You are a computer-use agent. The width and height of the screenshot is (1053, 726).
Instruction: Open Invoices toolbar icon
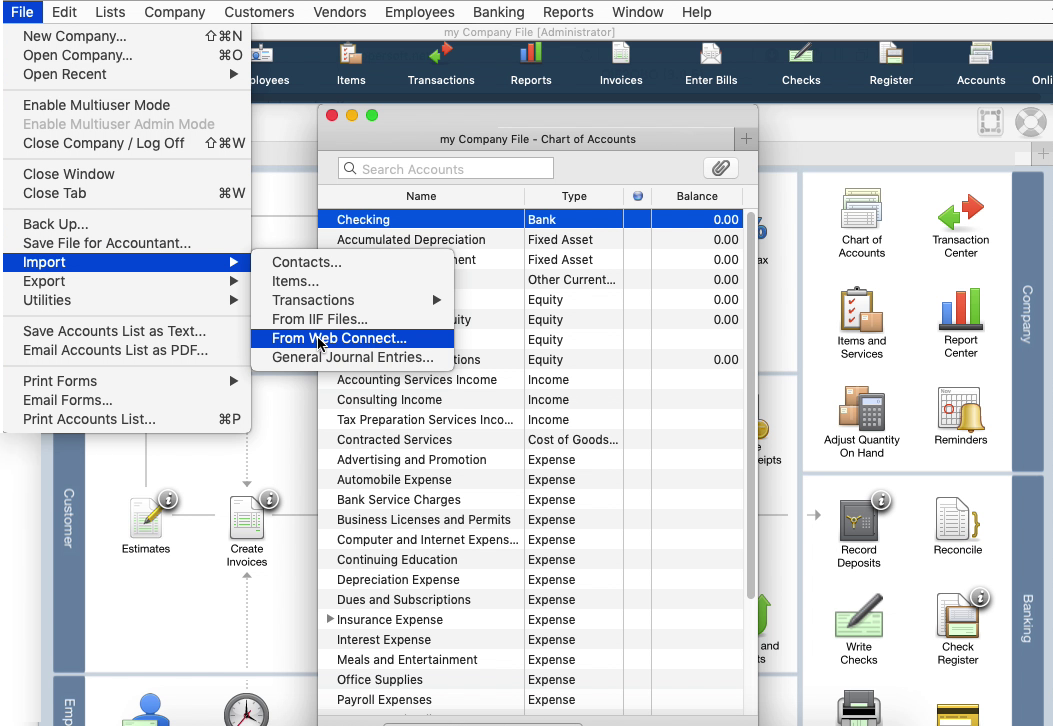pos(621,64)
